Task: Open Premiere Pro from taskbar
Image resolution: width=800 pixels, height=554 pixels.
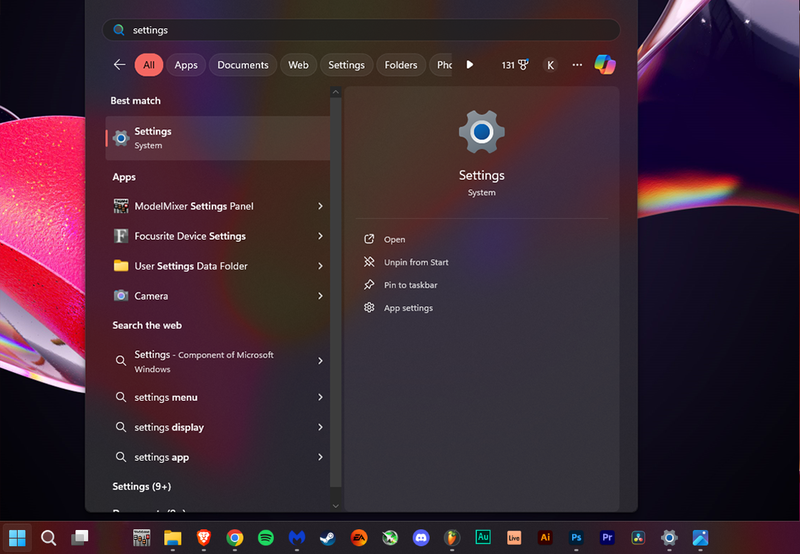Action: [607, 537]
